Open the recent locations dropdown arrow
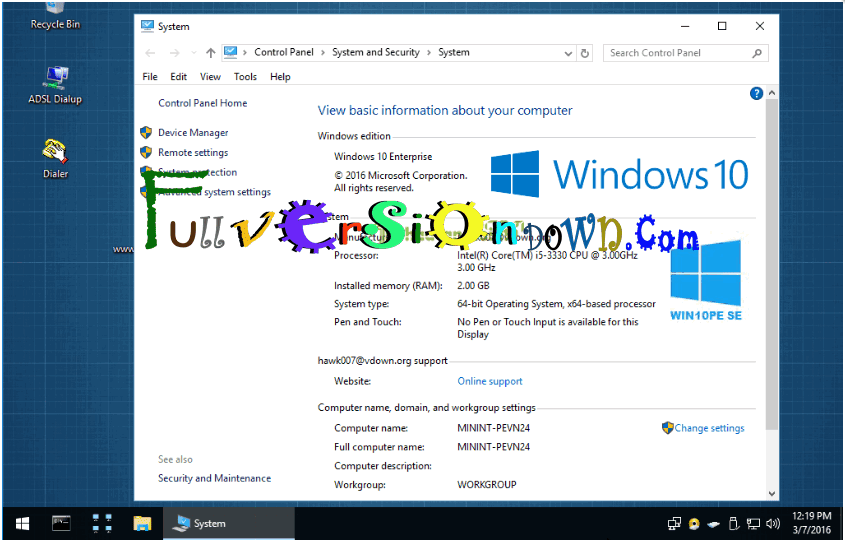845x541 pixels. 193,53
